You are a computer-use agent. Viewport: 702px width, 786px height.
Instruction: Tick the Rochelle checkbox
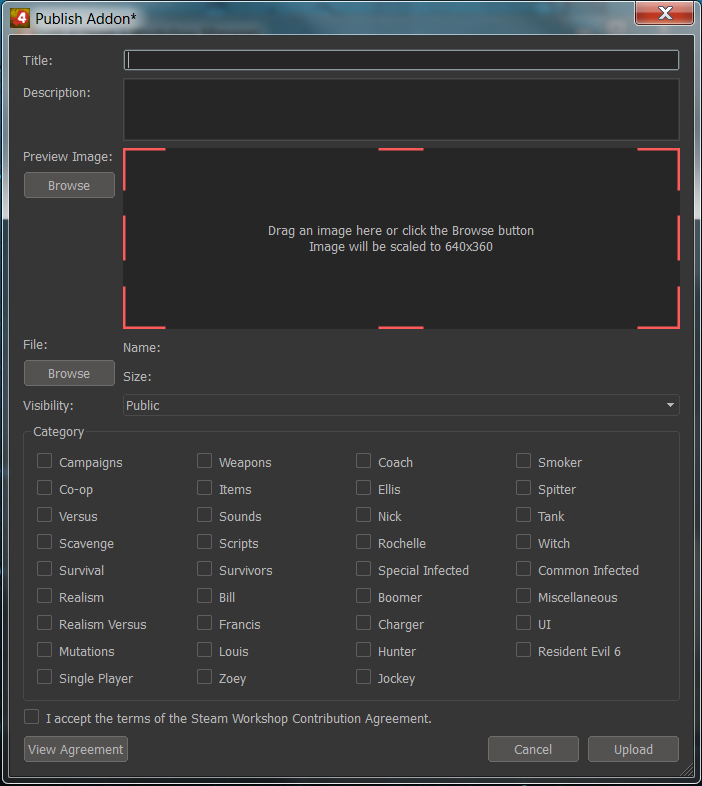tap(364, 542)
